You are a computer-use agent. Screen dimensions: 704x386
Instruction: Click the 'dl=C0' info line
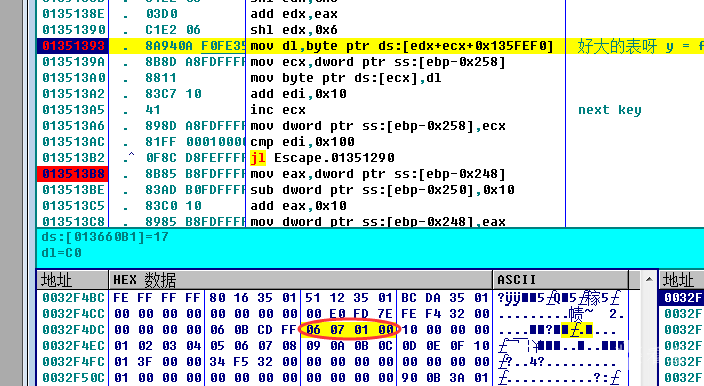[x=62, y=253]
